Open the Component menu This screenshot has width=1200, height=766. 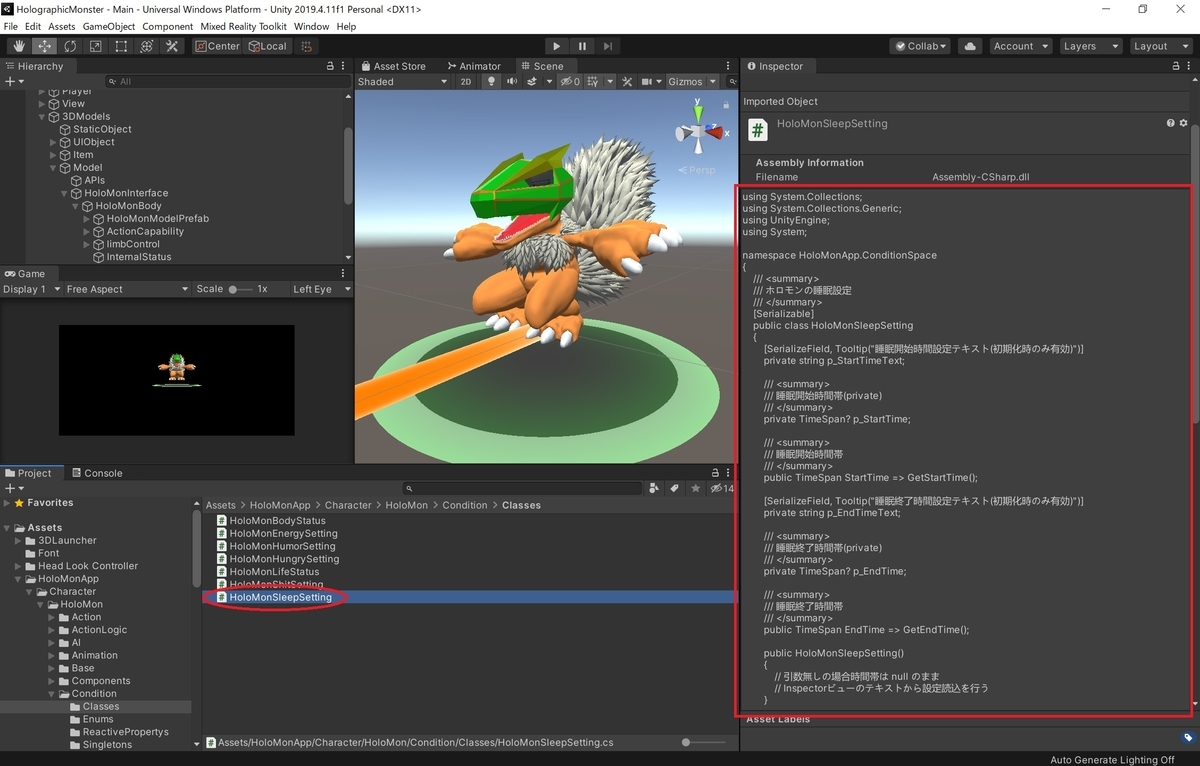pyautogui.click(x=167, y=26)
